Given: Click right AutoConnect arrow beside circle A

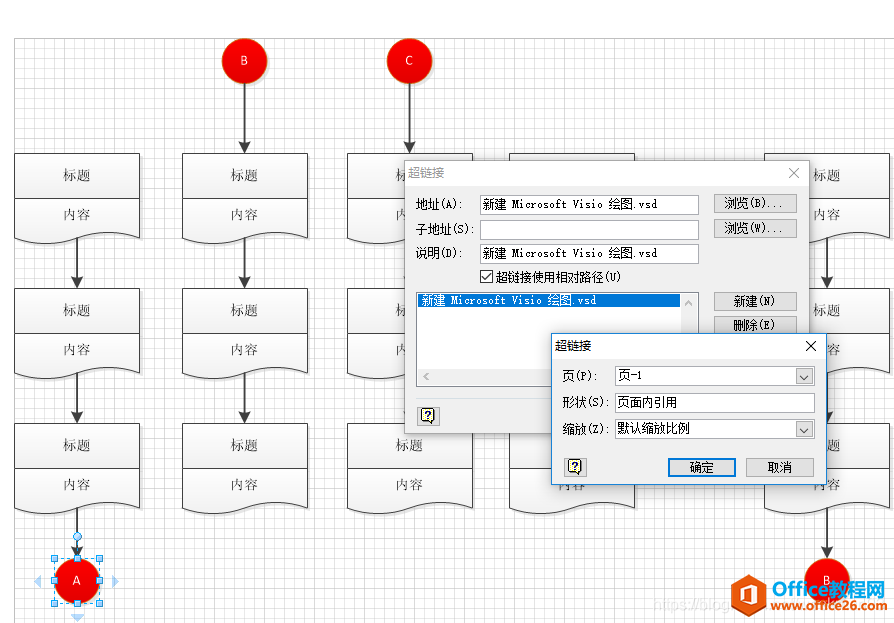Looking at the screenshot, I should [x=115, y=581].
